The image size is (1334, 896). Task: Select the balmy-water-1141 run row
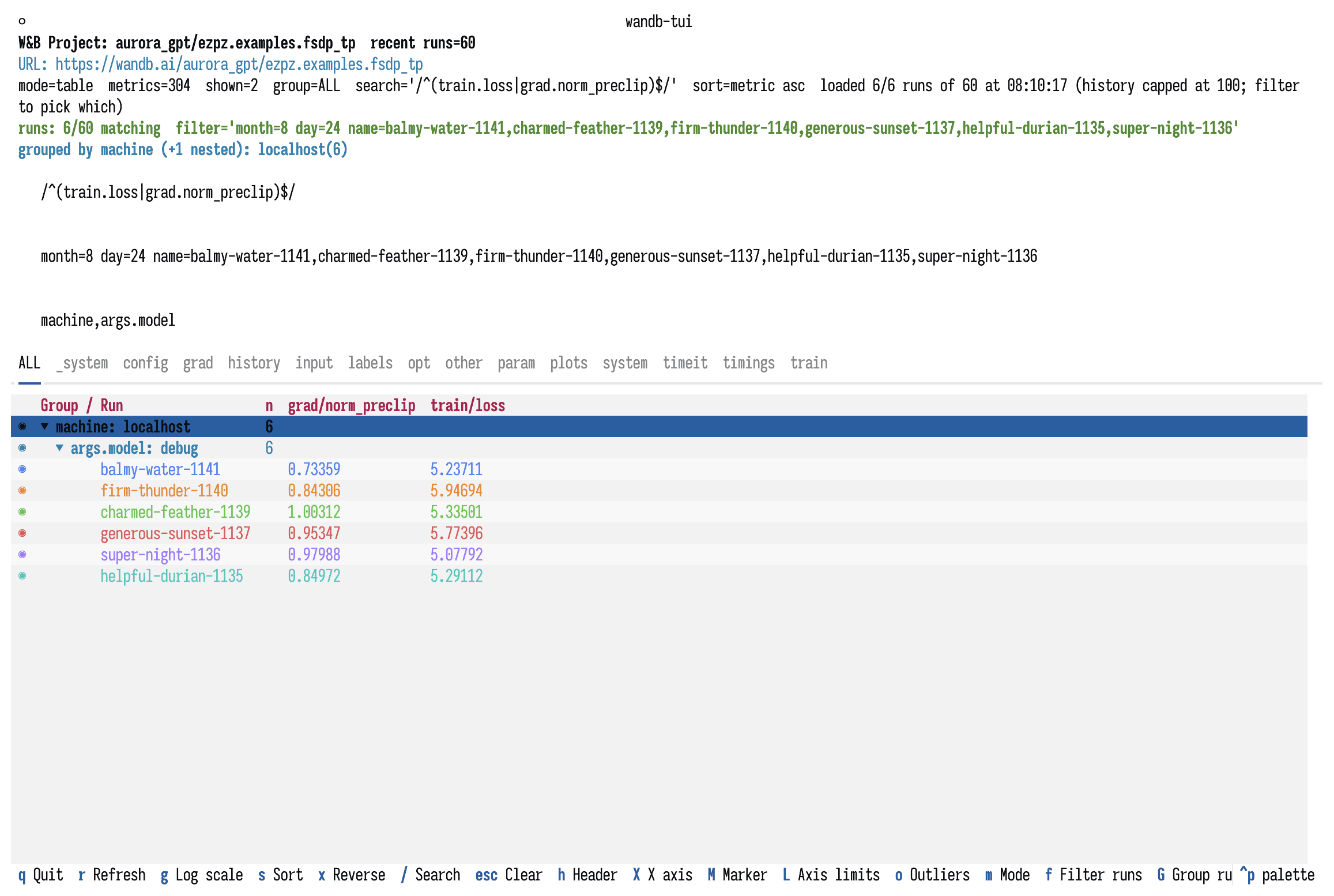(659, 469)
